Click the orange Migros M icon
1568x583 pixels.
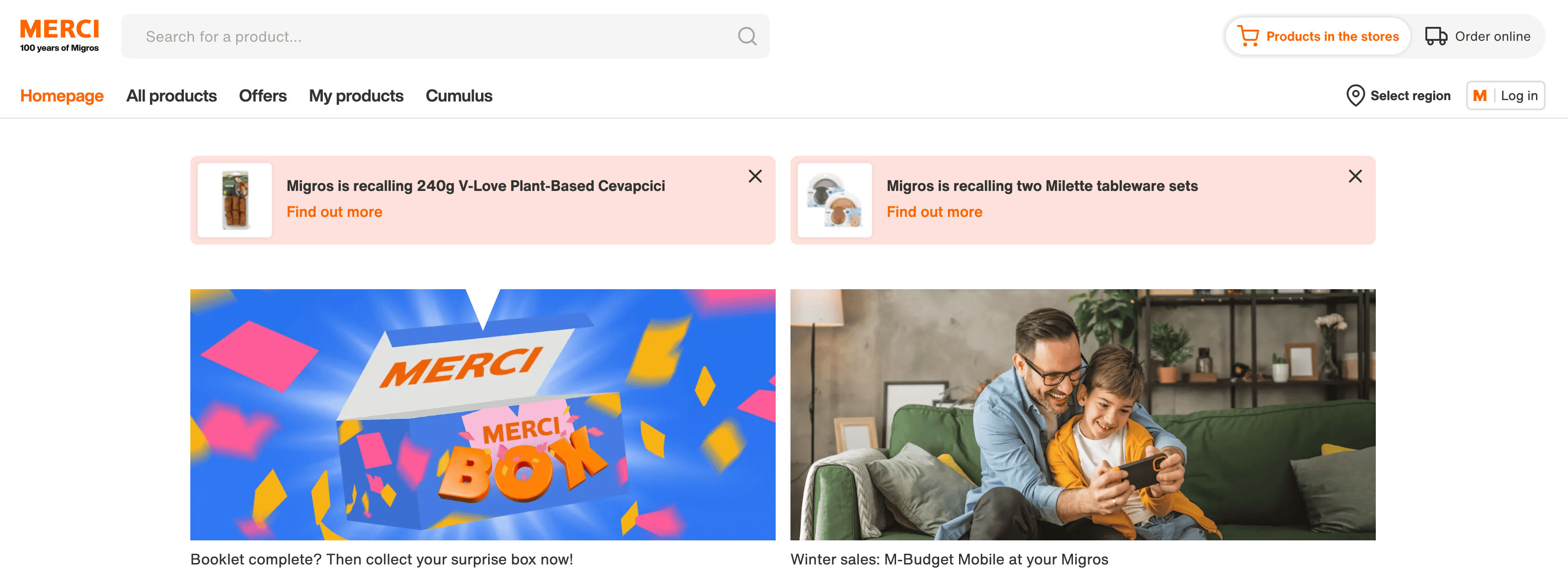click(x=1479, y=95)
